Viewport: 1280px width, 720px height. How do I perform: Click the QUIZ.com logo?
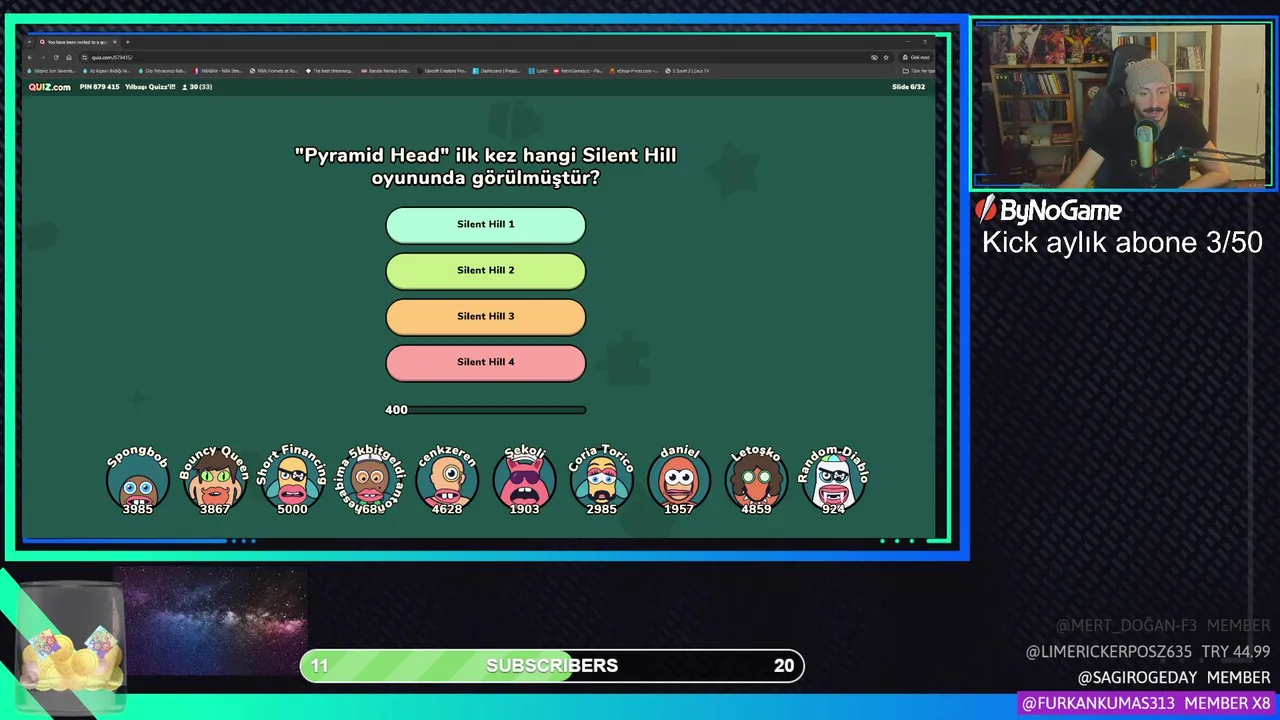(50, 87)
